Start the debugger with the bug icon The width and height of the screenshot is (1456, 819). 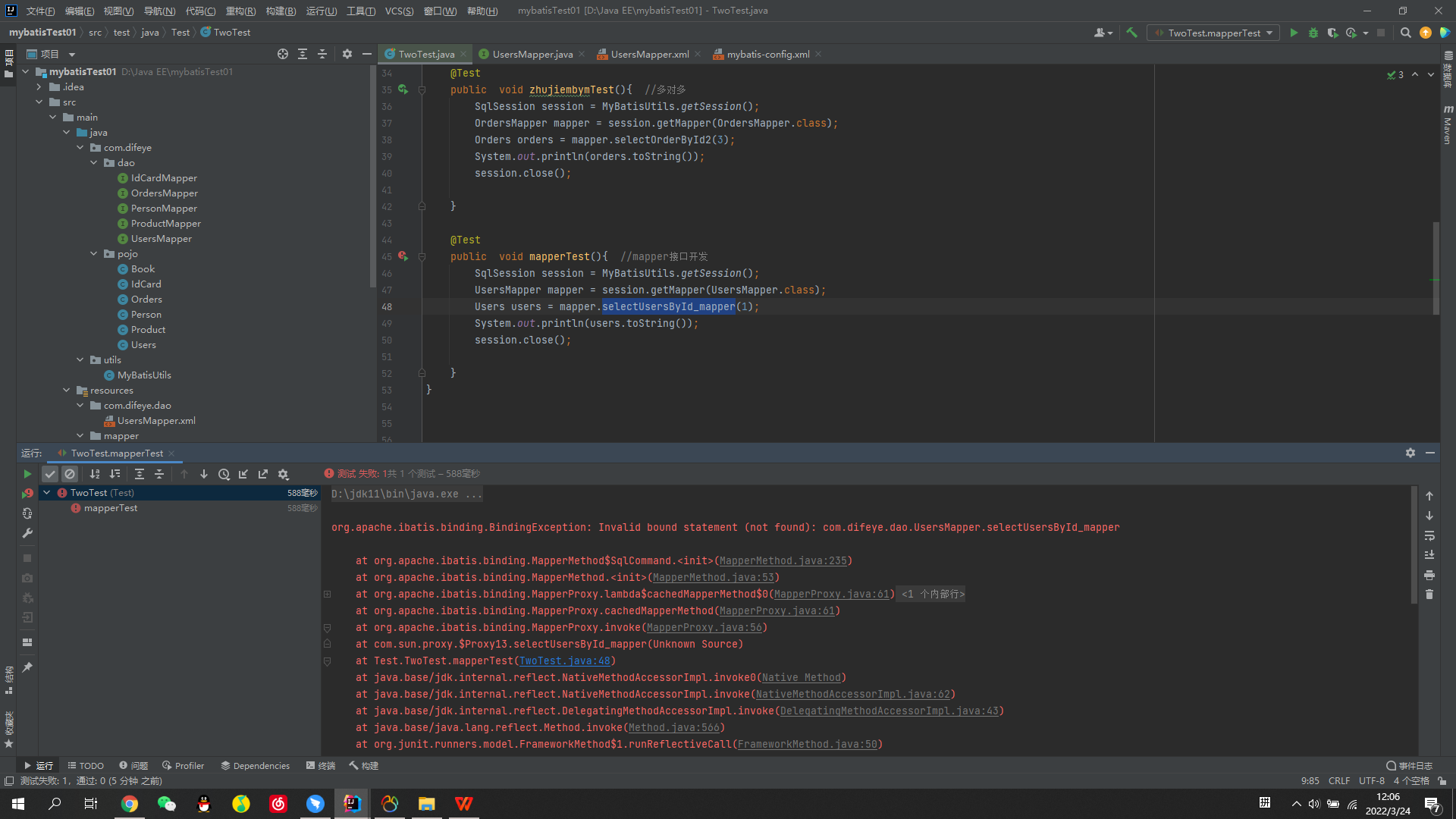1313,33
